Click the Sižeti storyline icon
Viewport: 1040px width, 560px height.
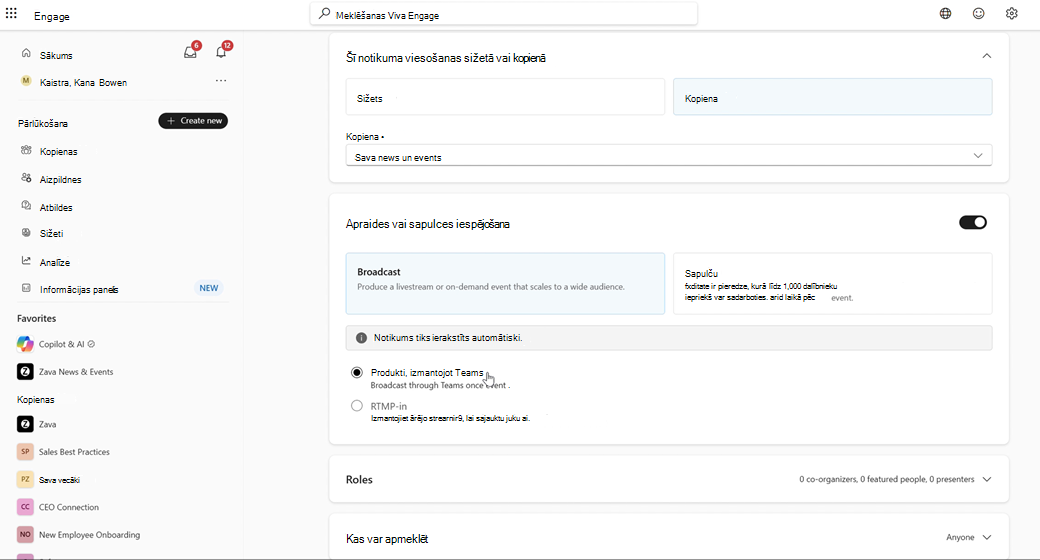coord(26,233)
